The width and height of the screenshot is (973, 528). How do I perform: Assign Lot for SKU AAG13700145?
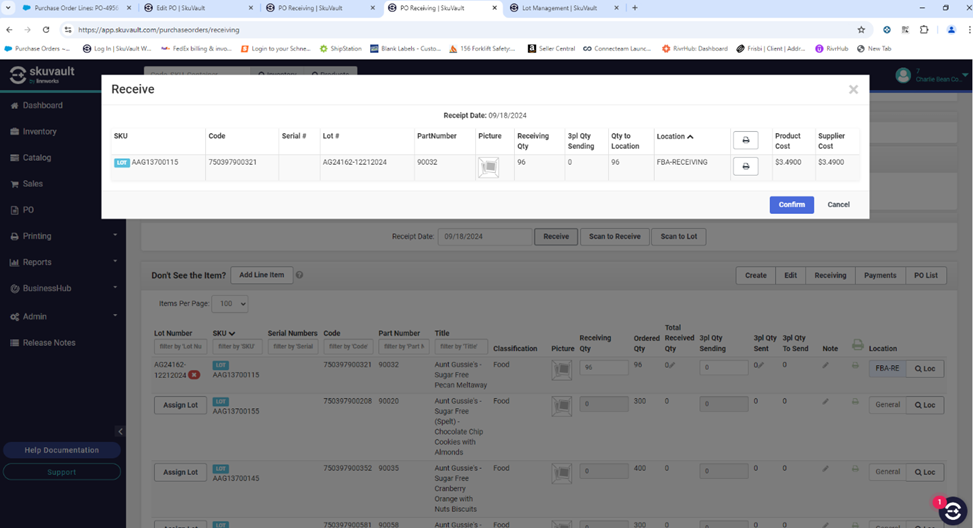coord(180,472)
